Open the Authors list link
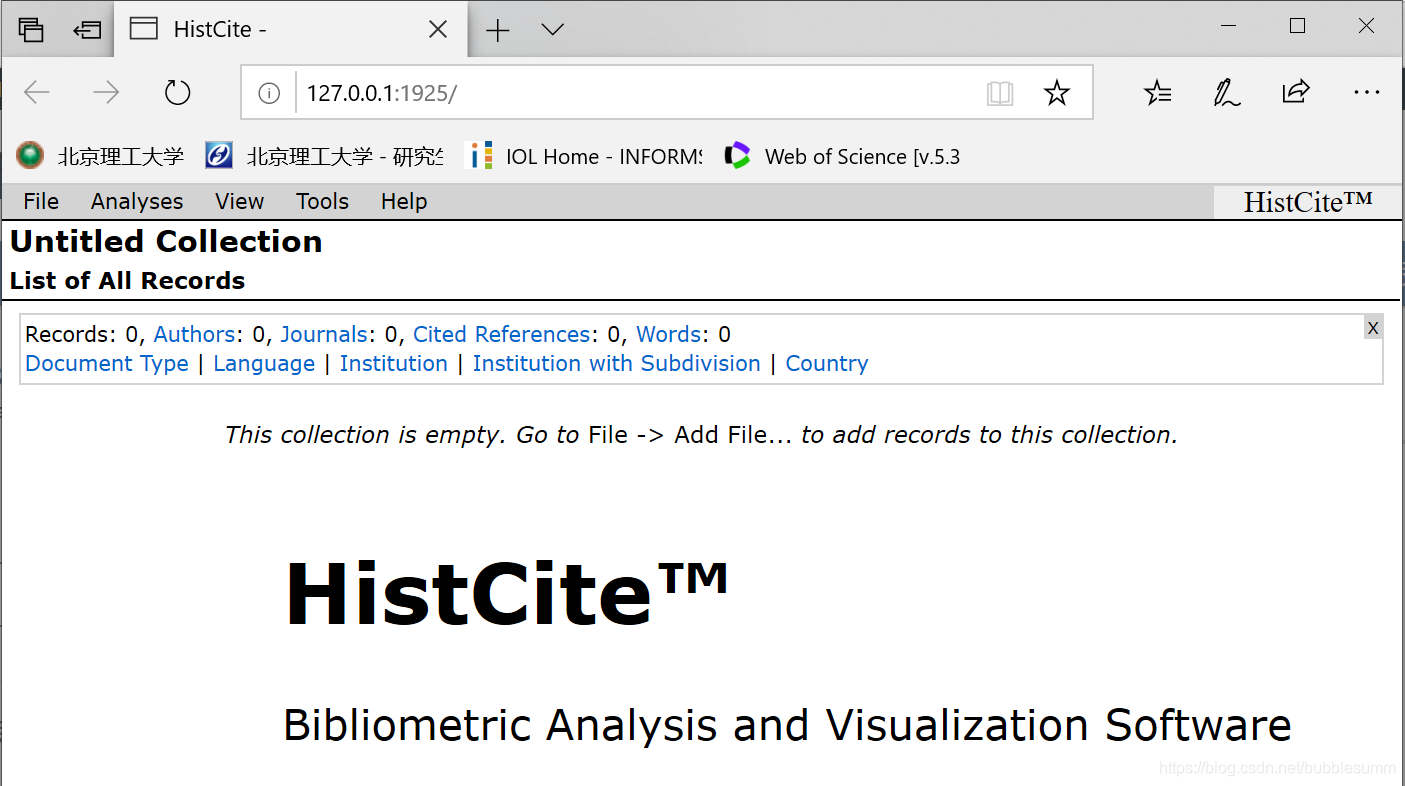The width and height of the screenshot is (1405, 786). (194, 334)
